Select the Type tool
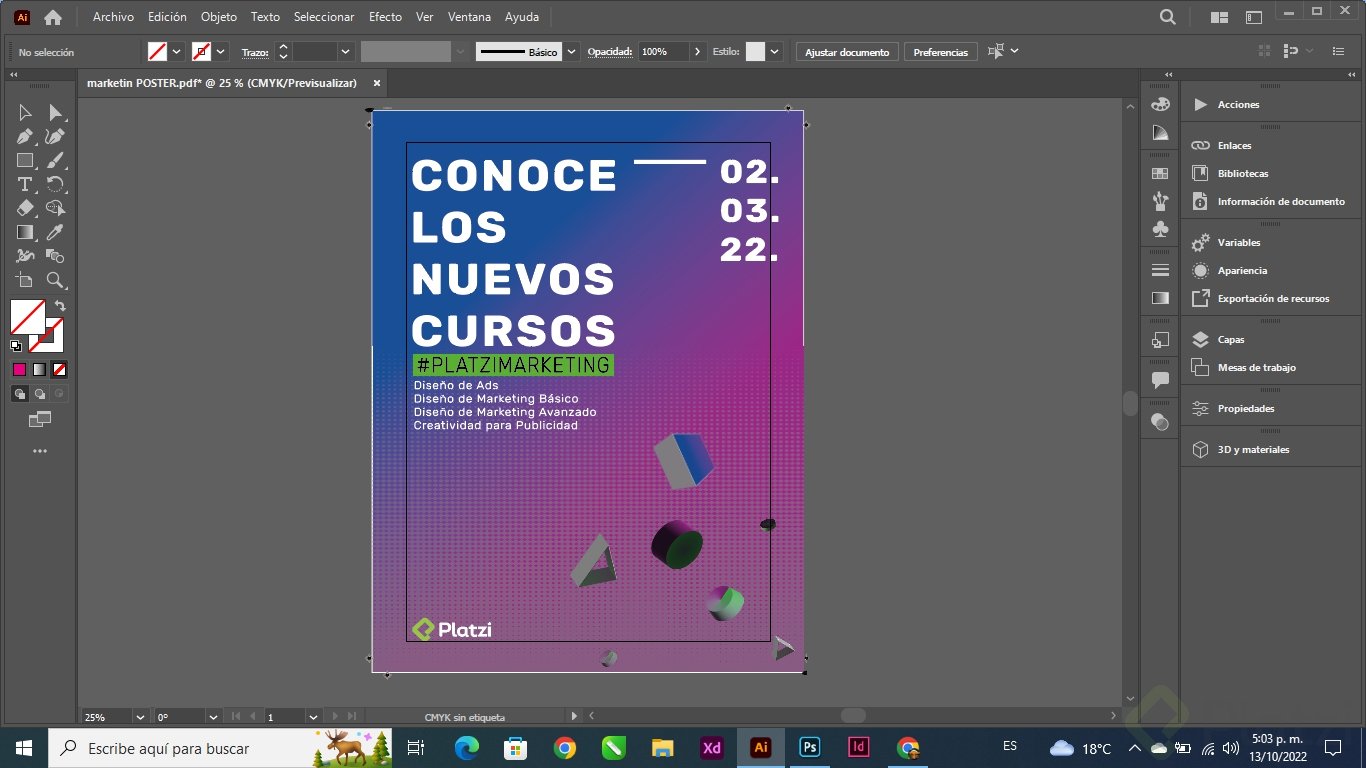Image resolution: width=1366 pixels, height=768 pixels. pos(25,184)
